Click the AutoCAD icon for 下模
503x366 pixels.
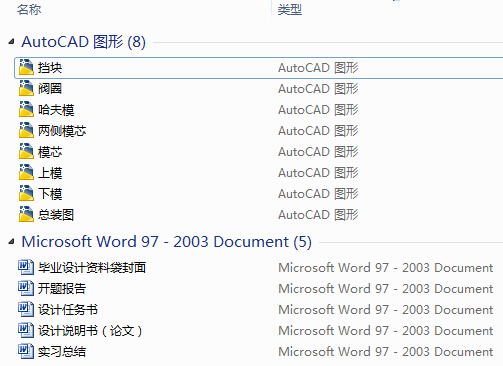(x=26, y=193)
